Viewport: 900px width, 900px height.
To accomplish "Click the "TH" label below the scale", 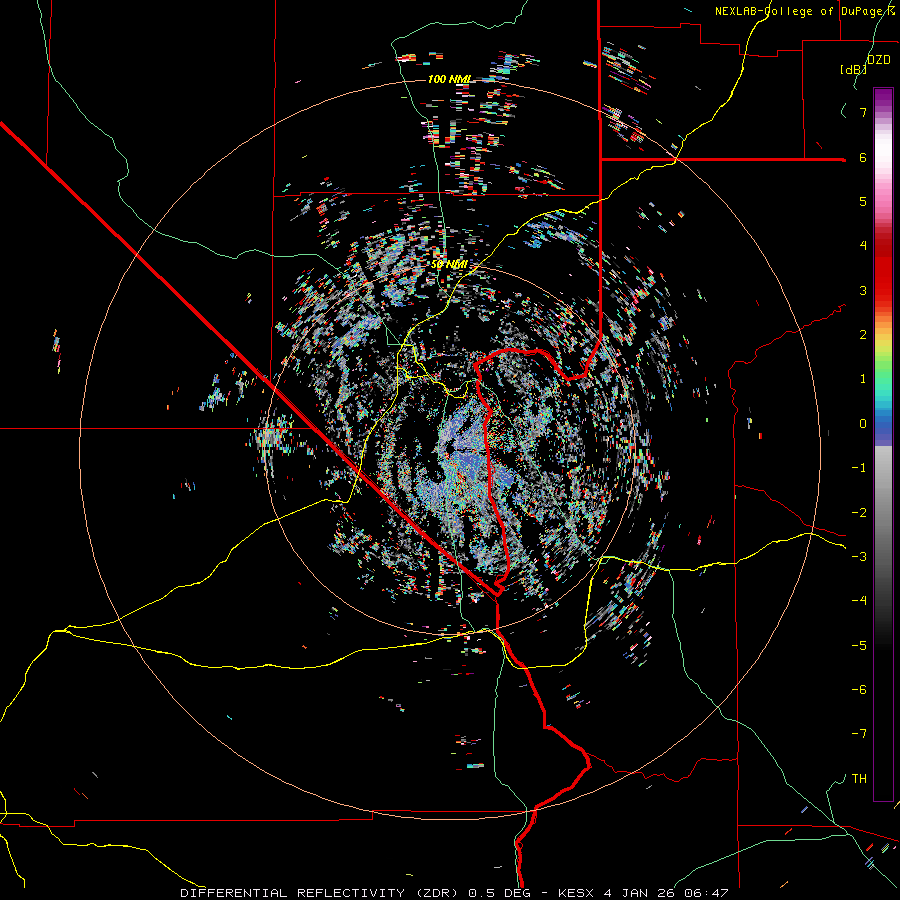I will click(859, 779).
